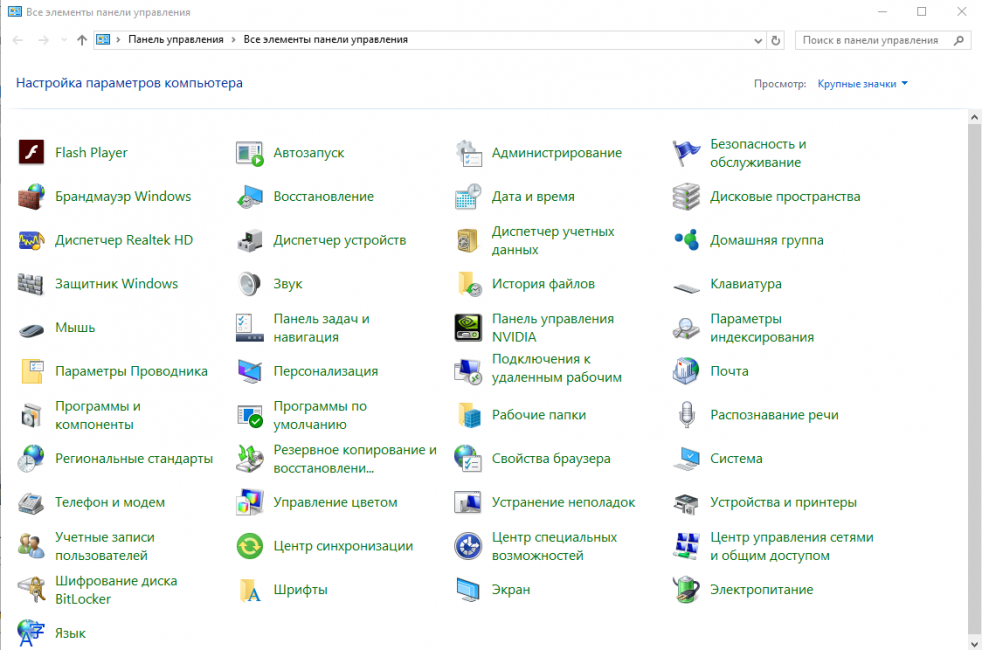Open the Flash Player icon
The width and height of the screenshot is (982, 650).
tap(31, 152)
